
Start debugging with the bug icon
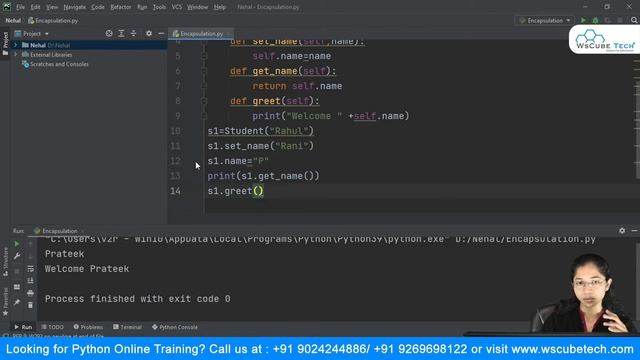pos(595,20)
